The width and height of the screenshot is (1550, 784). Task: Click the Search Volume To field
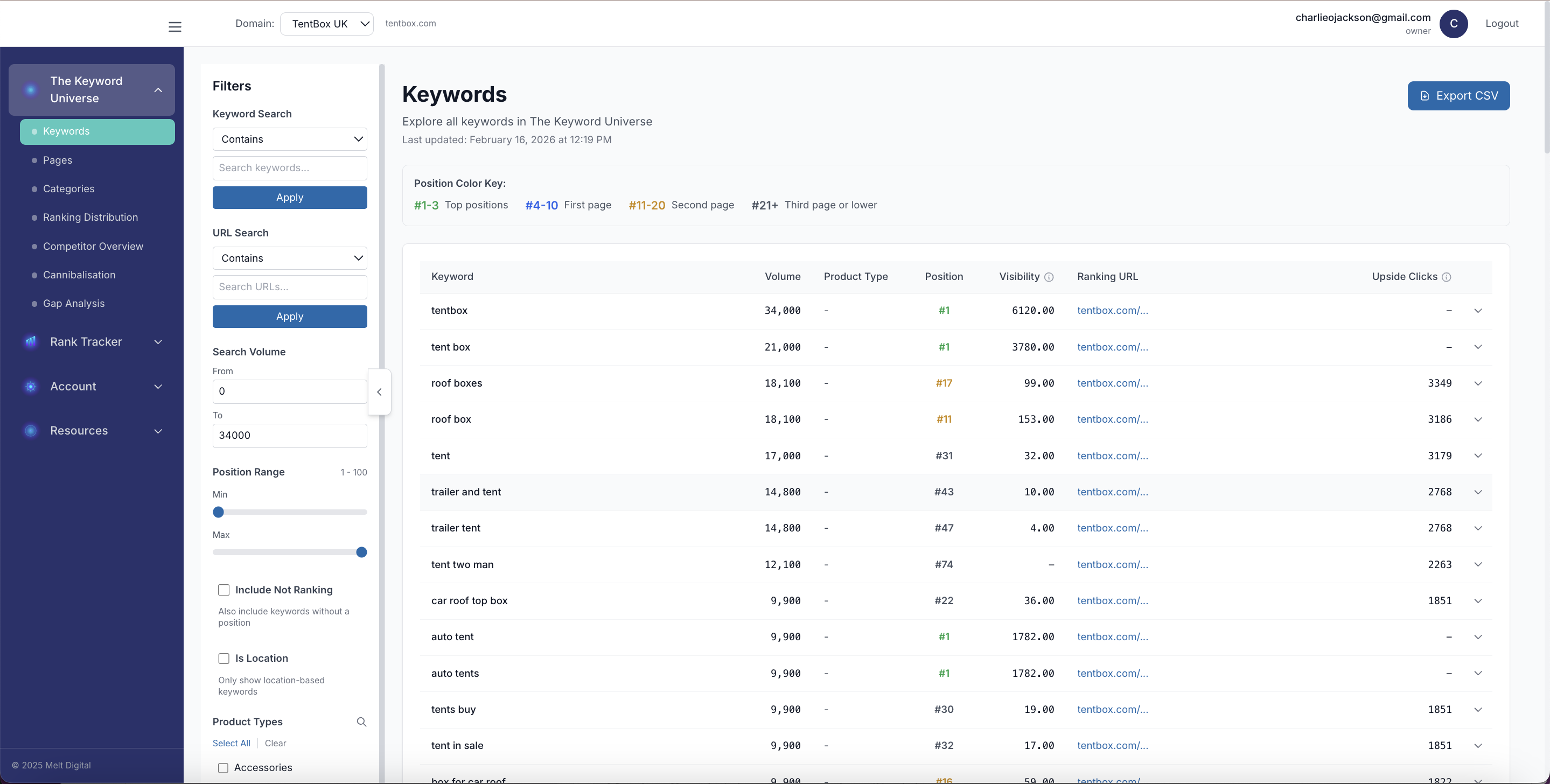click(x=290, y=436)
